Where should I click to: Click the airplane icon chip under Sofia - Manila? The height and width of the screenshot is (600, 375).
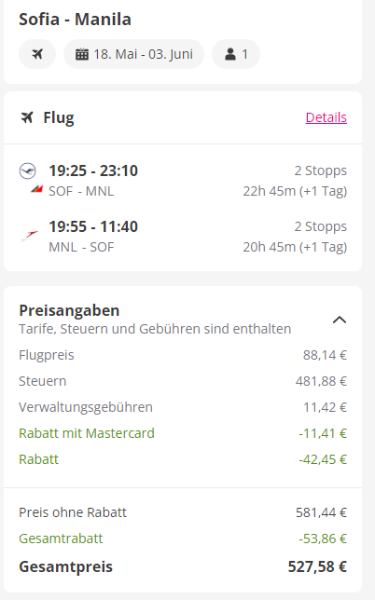pyautogui.click(x=37, y=54)
